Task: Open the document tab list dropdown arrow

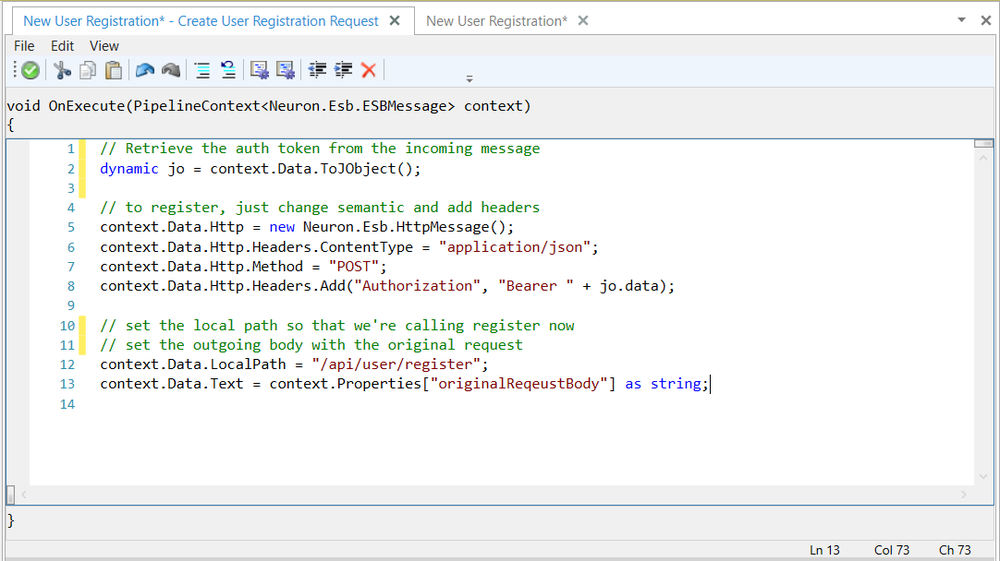Action: 961,20
